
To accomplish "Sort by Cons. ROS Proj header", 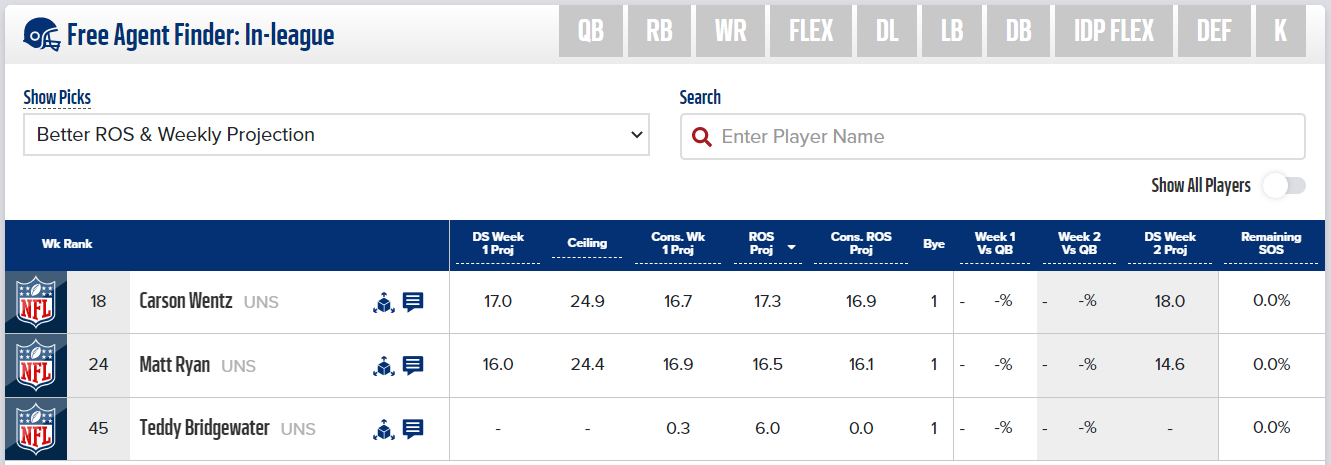I will tap(861, 244).
